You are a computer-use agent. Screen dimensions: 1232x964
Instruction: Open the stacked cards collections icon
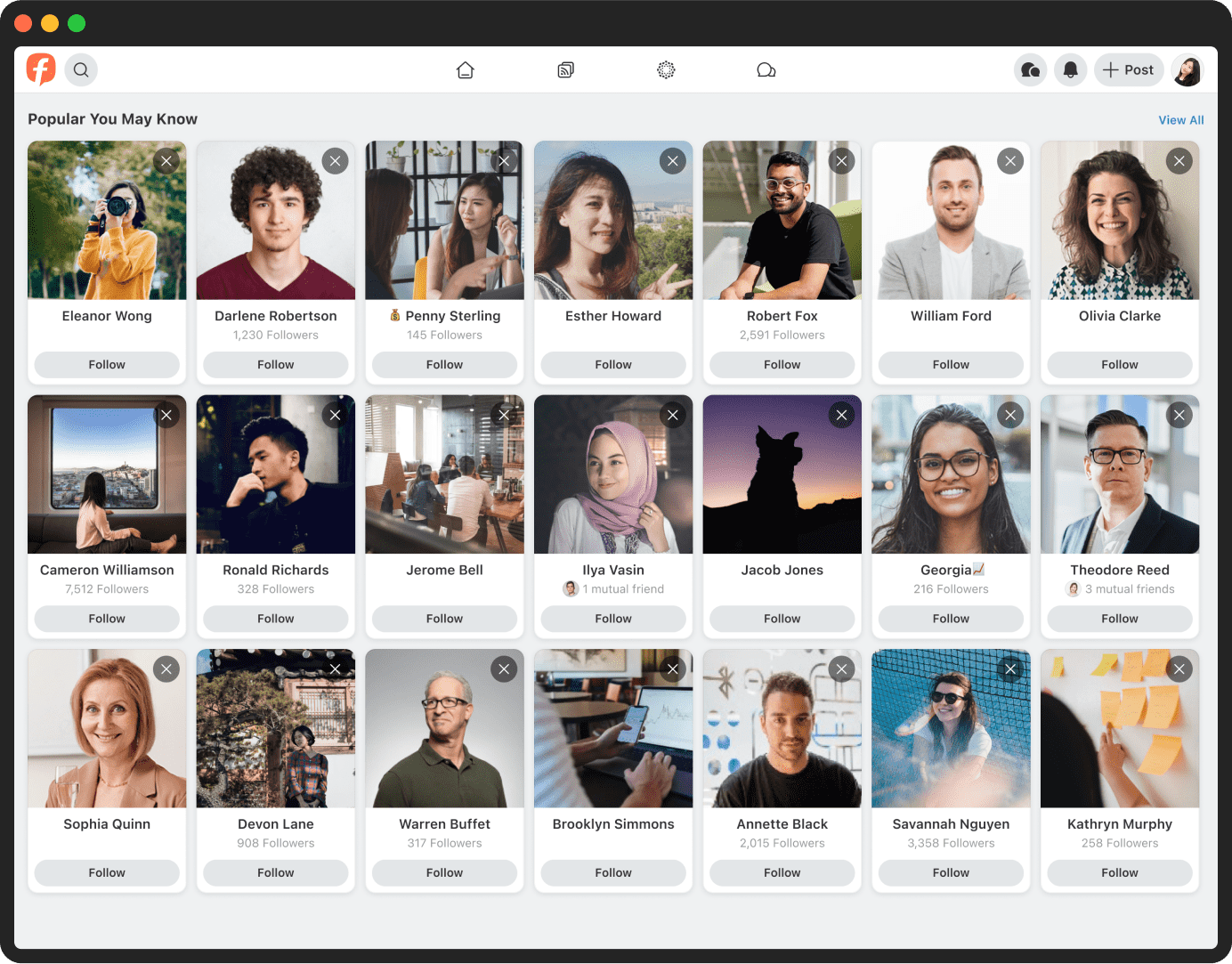[565, 69]
